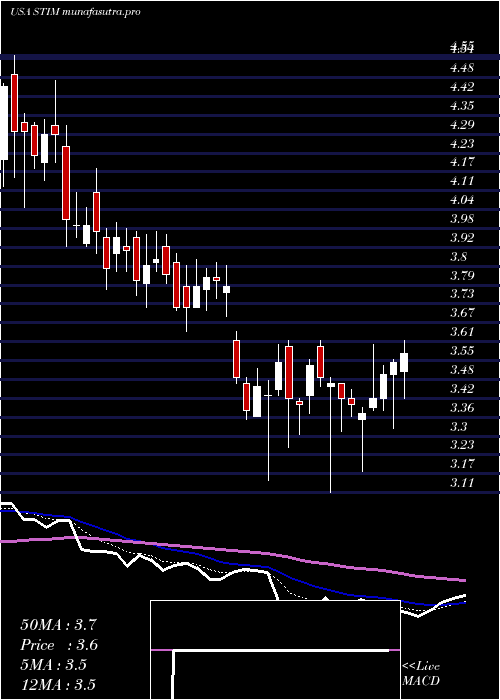This screenshot has width=500, height=700.
Task: Select the 4.11 price level label
Action: tap(462, 181)
